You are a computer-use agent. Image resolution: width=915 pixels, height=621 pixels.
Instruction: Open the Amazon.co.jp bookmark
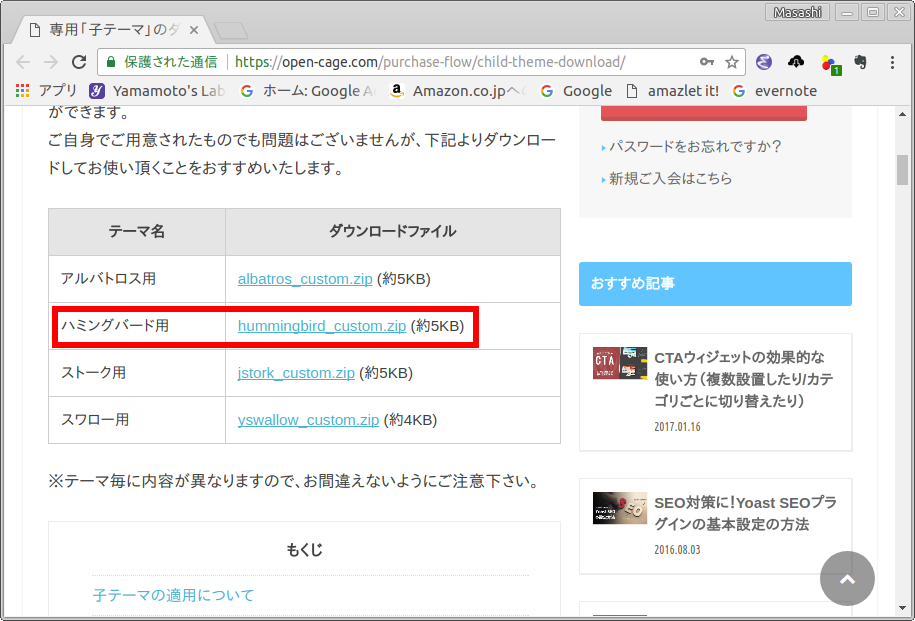pos(458,91)
